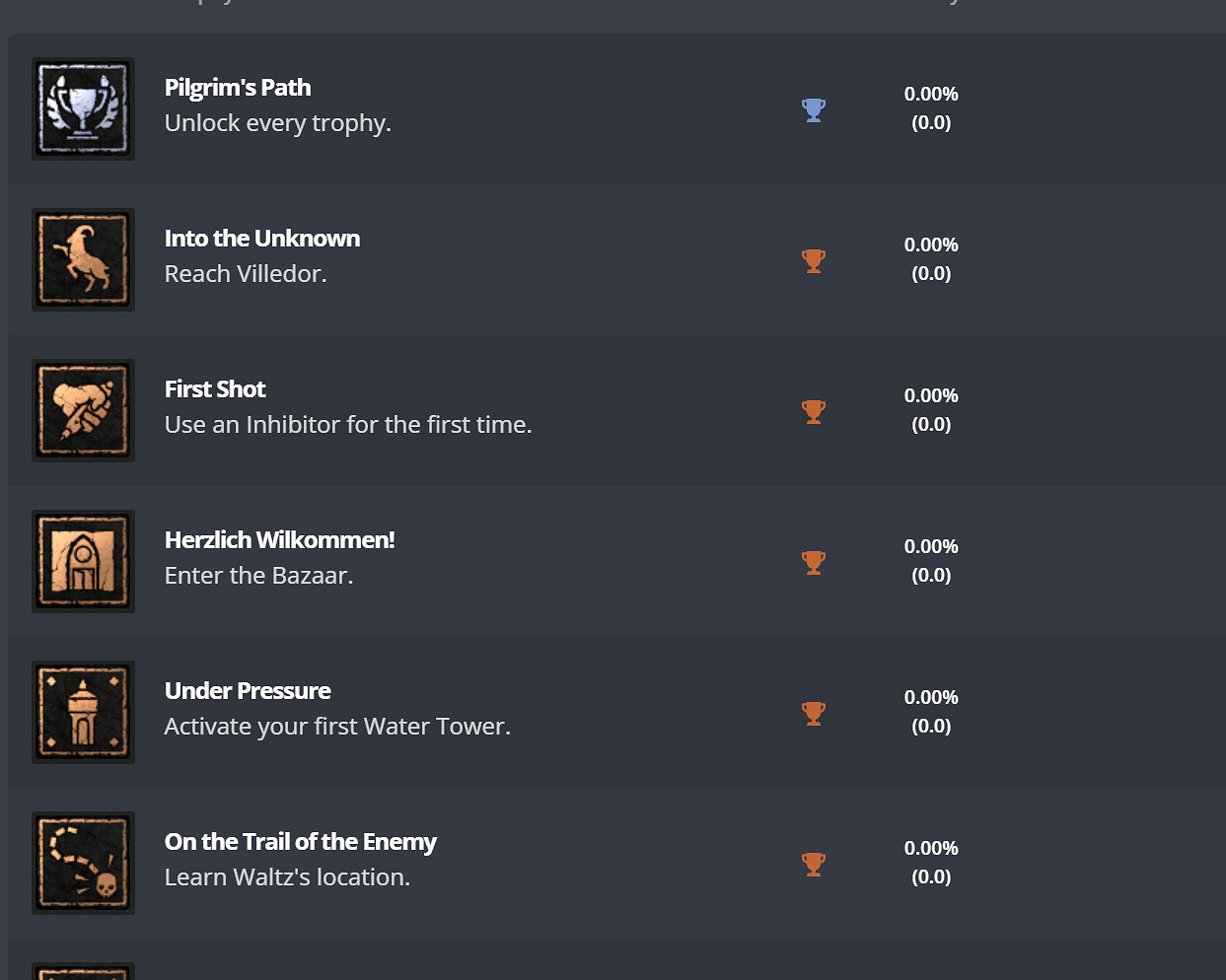This screenshot has width=1226, height=980.
Task: Open the Pilgrim's Path trophy title
Action: [238, 88]
